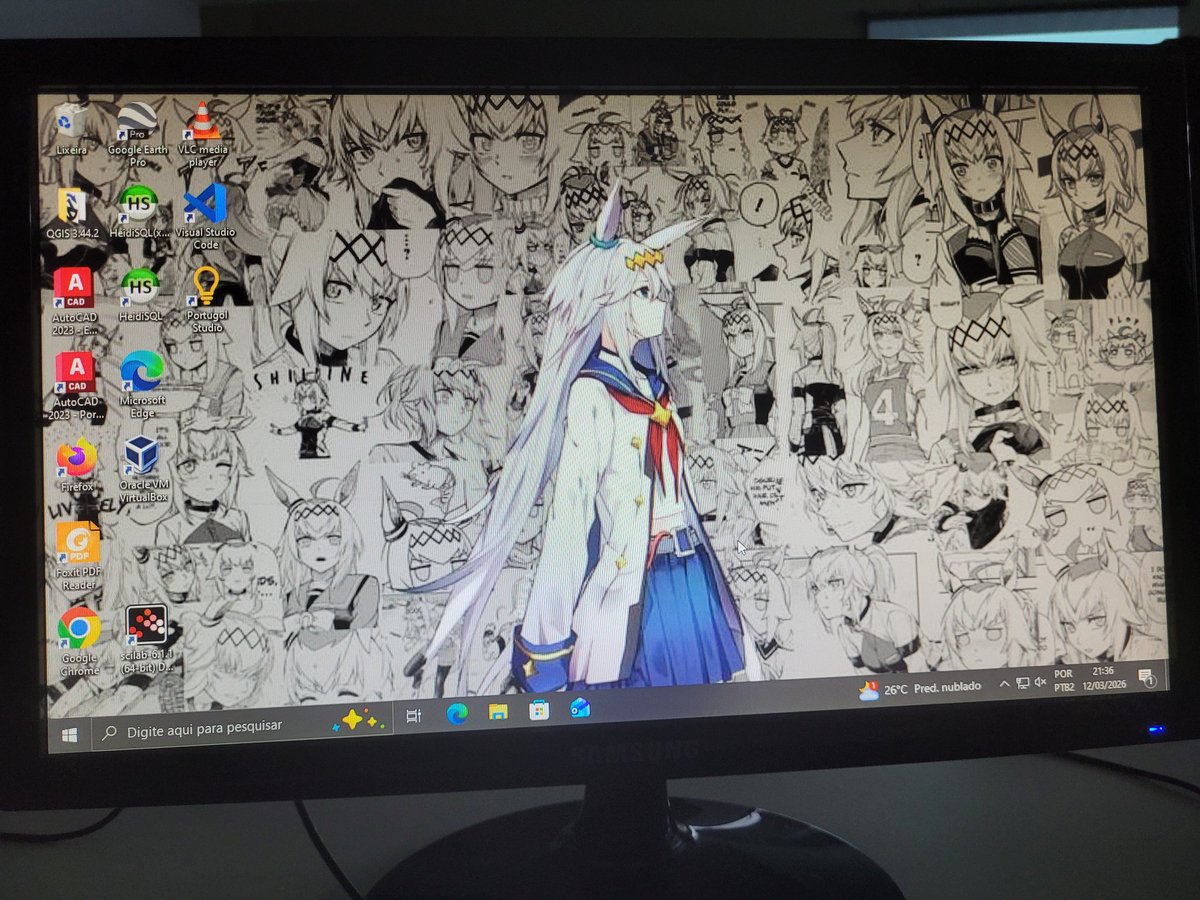Open File Explorer from the taskbar
The height and width of the screenshot is (900, 1200).
click(498, 711)
